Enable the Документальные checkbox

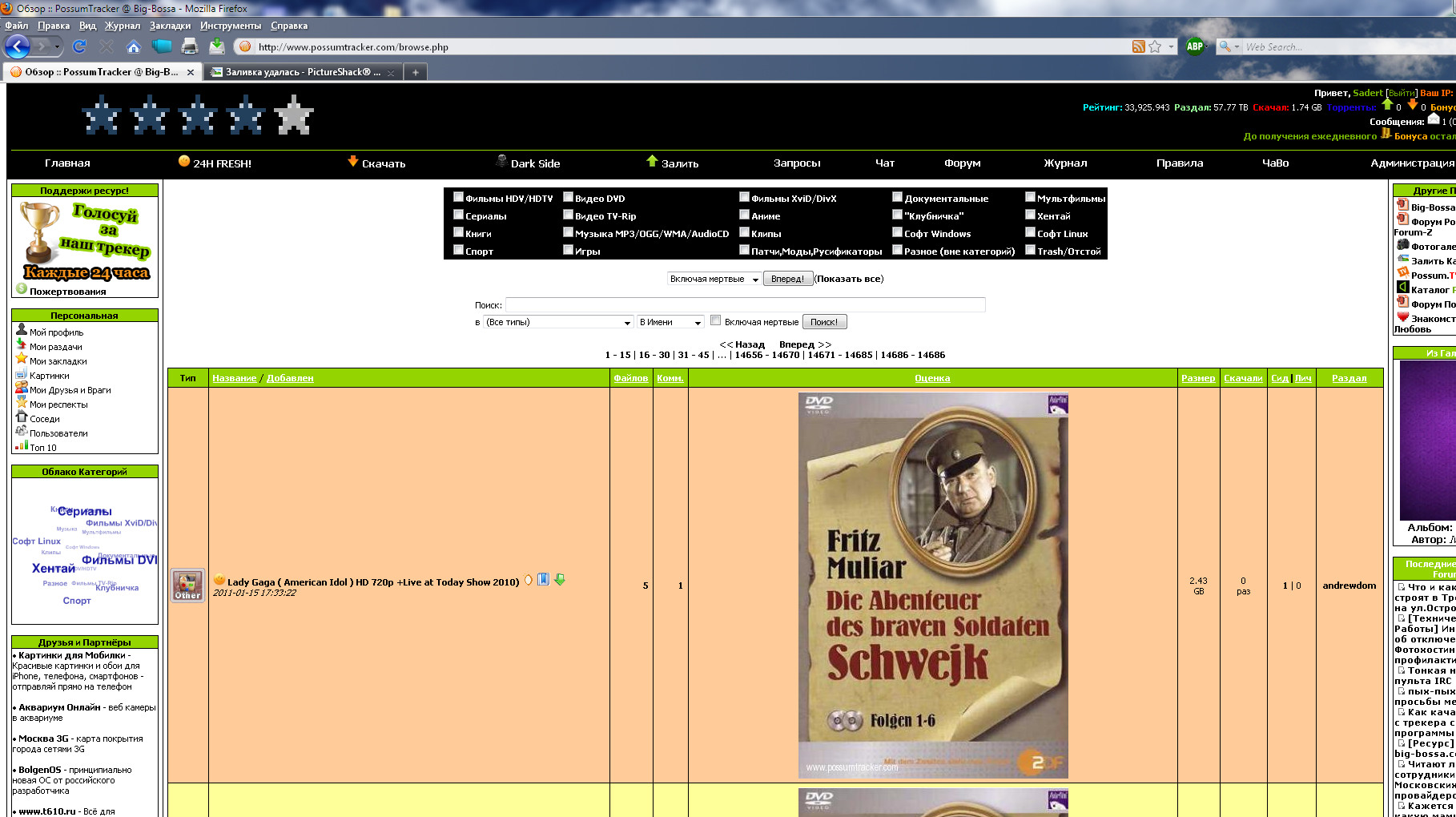click(897, 196)
